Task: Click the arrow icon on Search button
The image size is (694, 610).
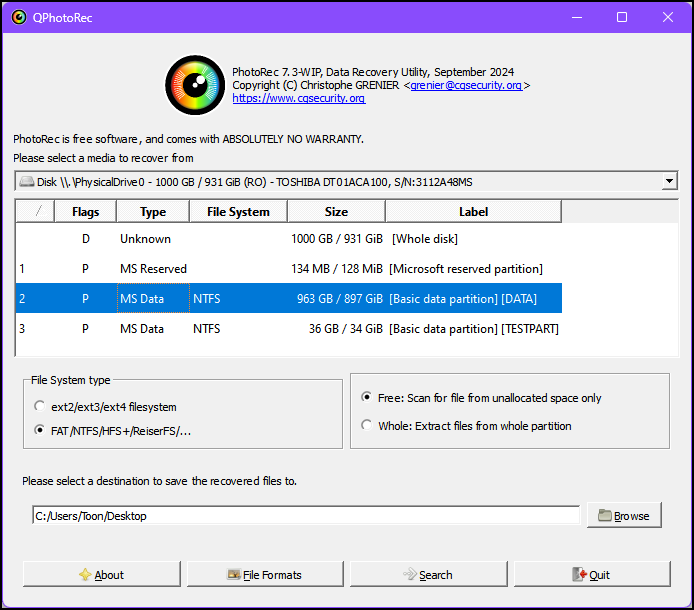Action: pos(409,575)
